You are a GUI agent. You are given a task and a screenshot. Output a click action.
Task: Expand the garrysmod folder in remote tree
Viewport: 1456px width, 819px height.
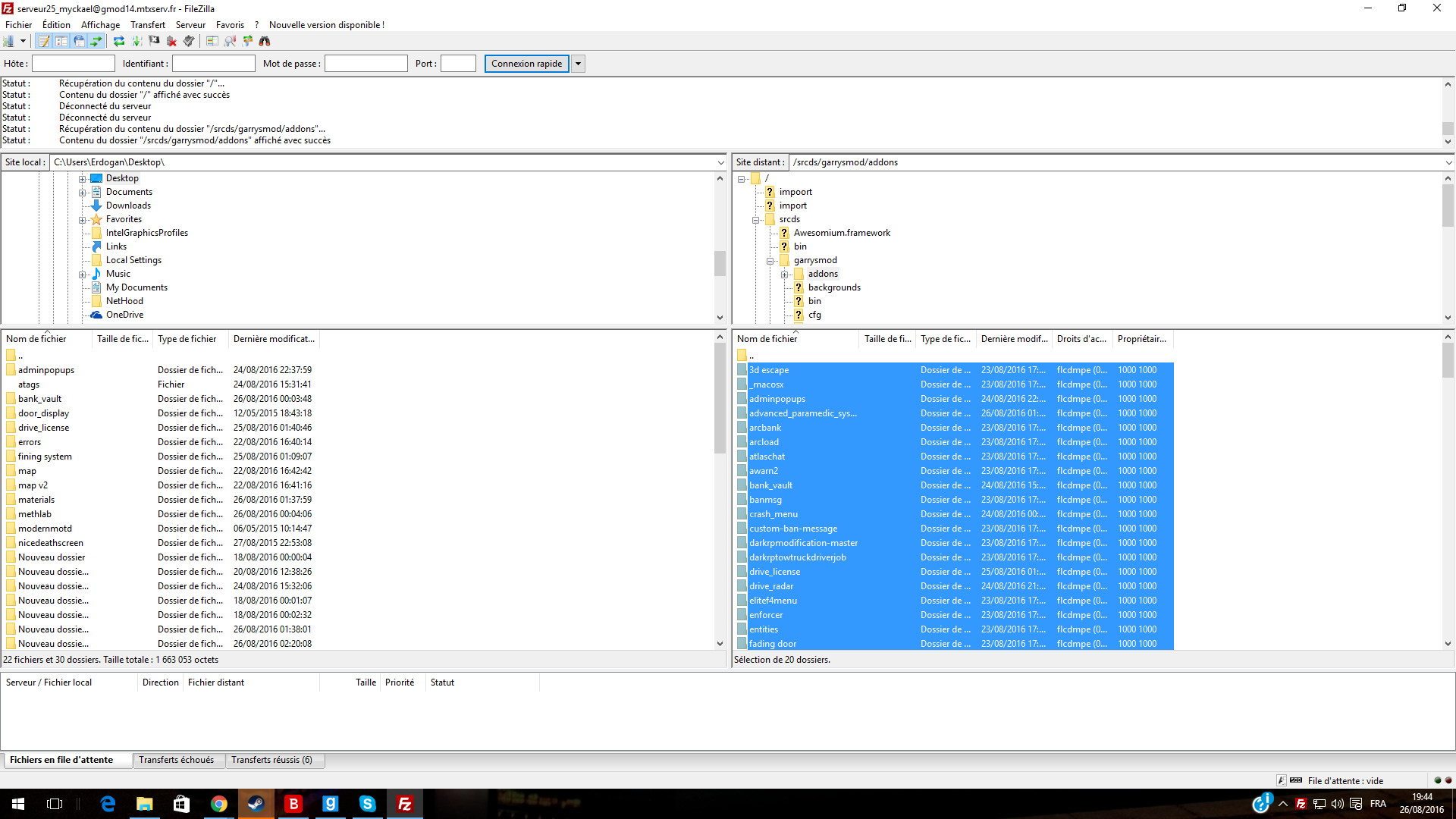click(770, 260)
